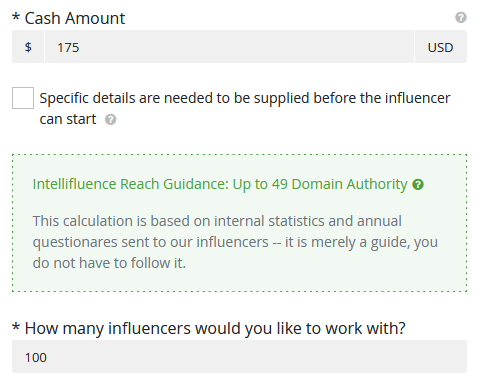Screen dimensions: 480x386
Task: Click the guidance paragraph about internal statistics
Action: [x=235, y=242]
